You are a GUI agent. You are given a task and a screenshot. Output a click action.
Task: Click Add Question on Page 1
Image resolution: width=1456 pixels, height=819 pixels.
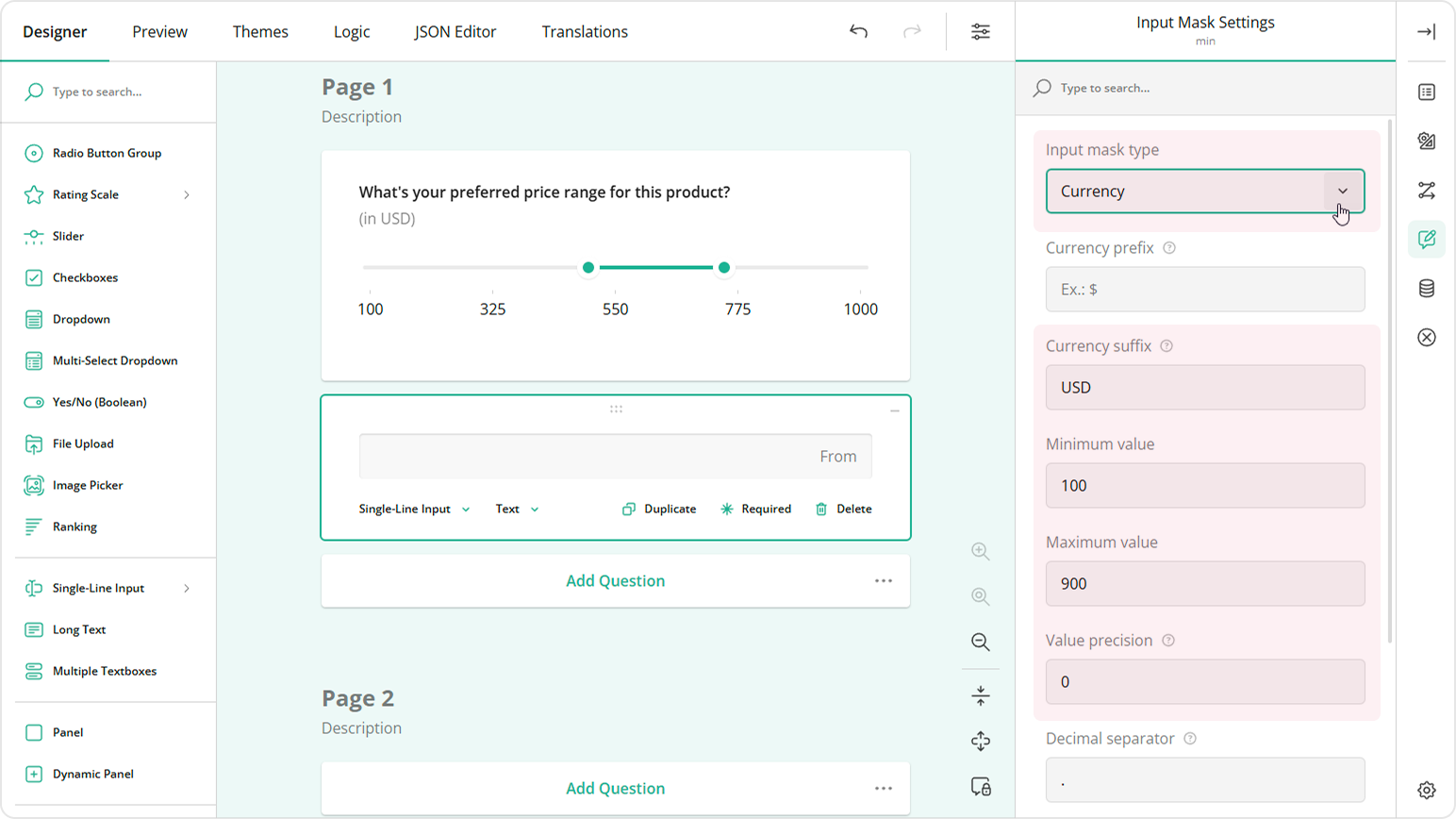click(x=615, y=580)
